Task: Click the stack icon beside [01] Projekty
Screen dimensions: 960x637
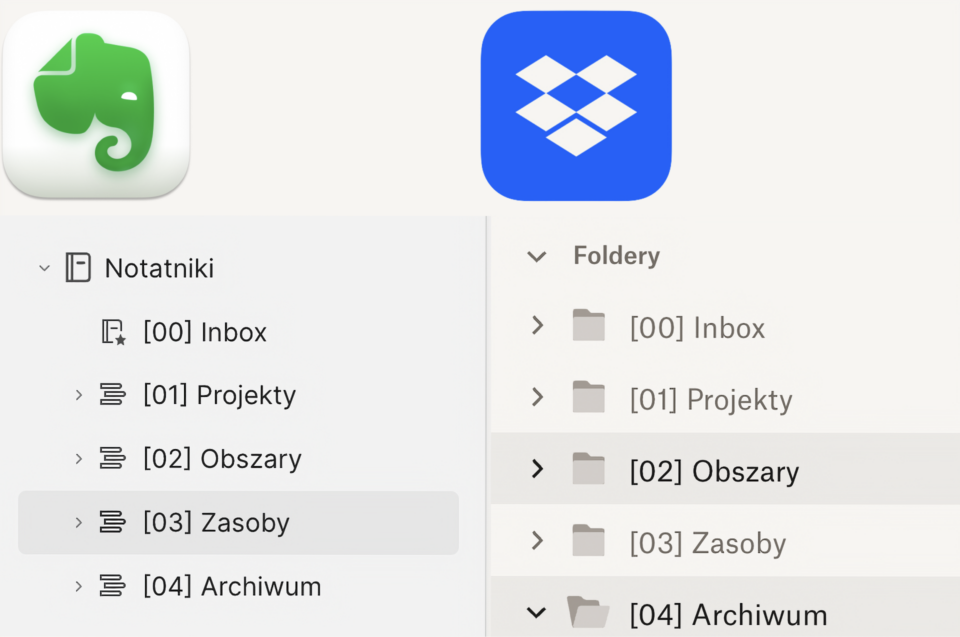Action: pos(113,395)
